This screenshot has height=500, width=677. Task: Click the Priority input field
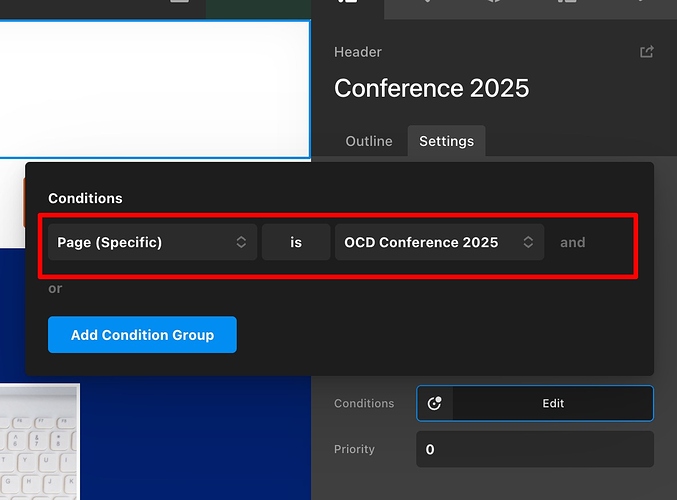(x=535, y=449)
